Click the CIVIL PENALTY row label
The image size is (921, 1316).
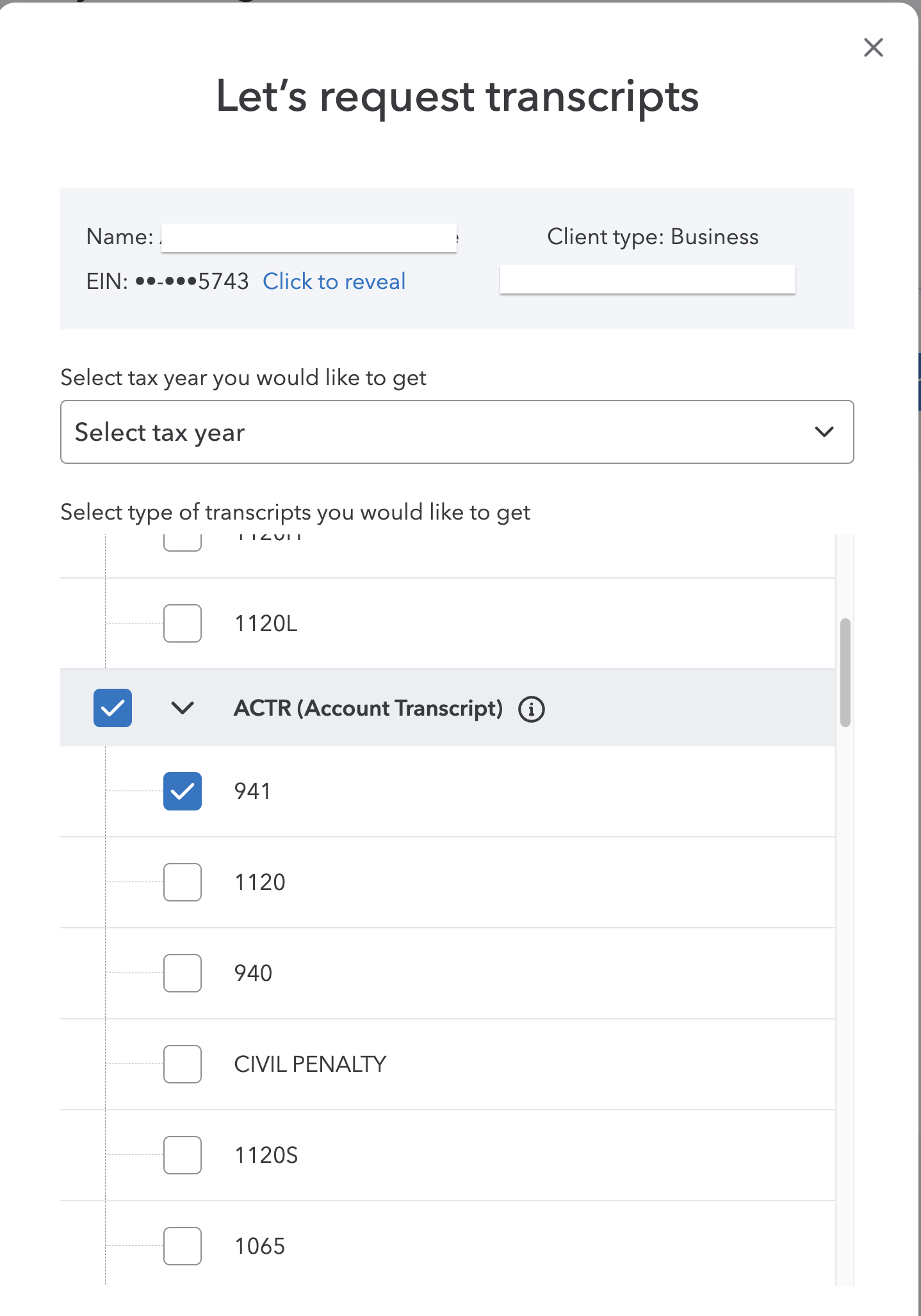310,1064
